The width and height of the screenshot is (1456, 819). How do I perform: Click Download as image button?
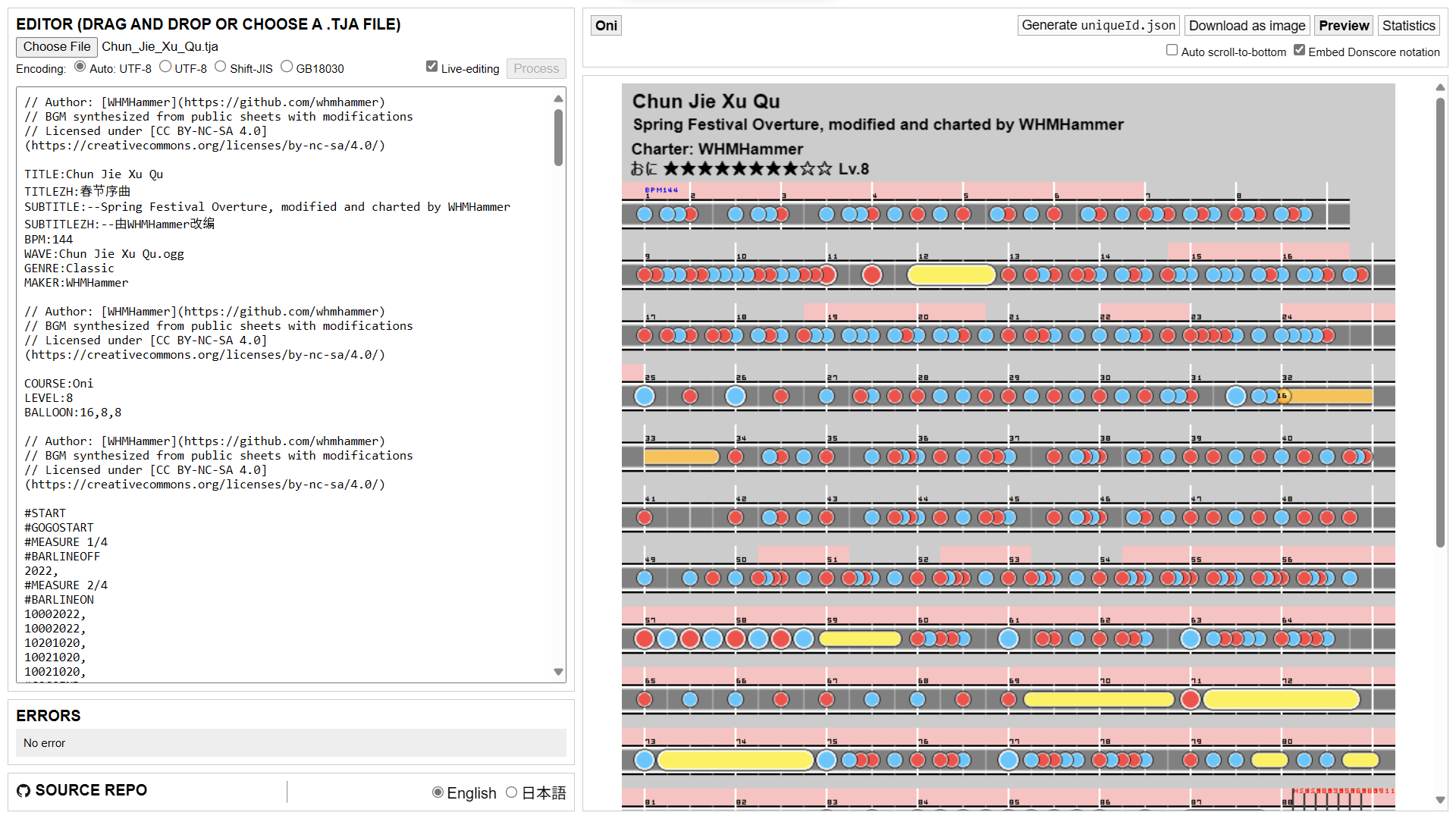pos(1247,26)
